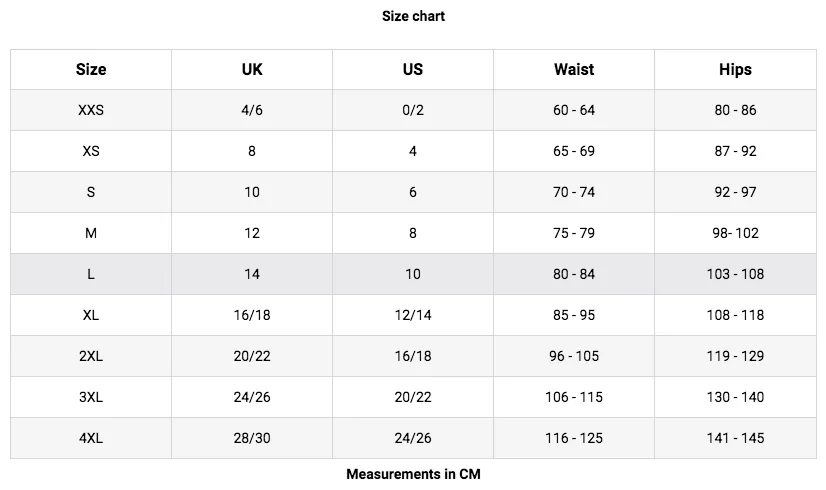Click the UK 16/18 cell
The width and height of the screenshot is (826, 490).
pos(252,315)
